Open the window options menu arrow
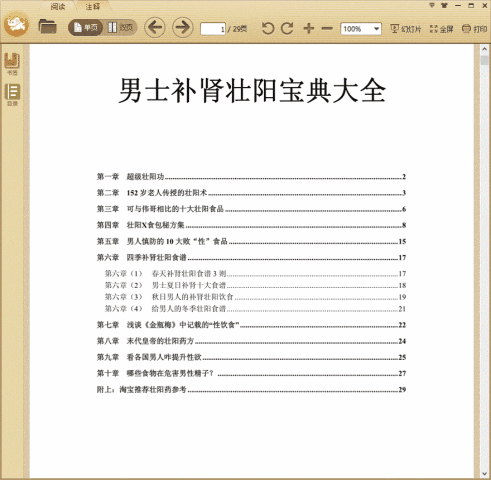The width and height of the screenshot is (491, 480). 432,5
